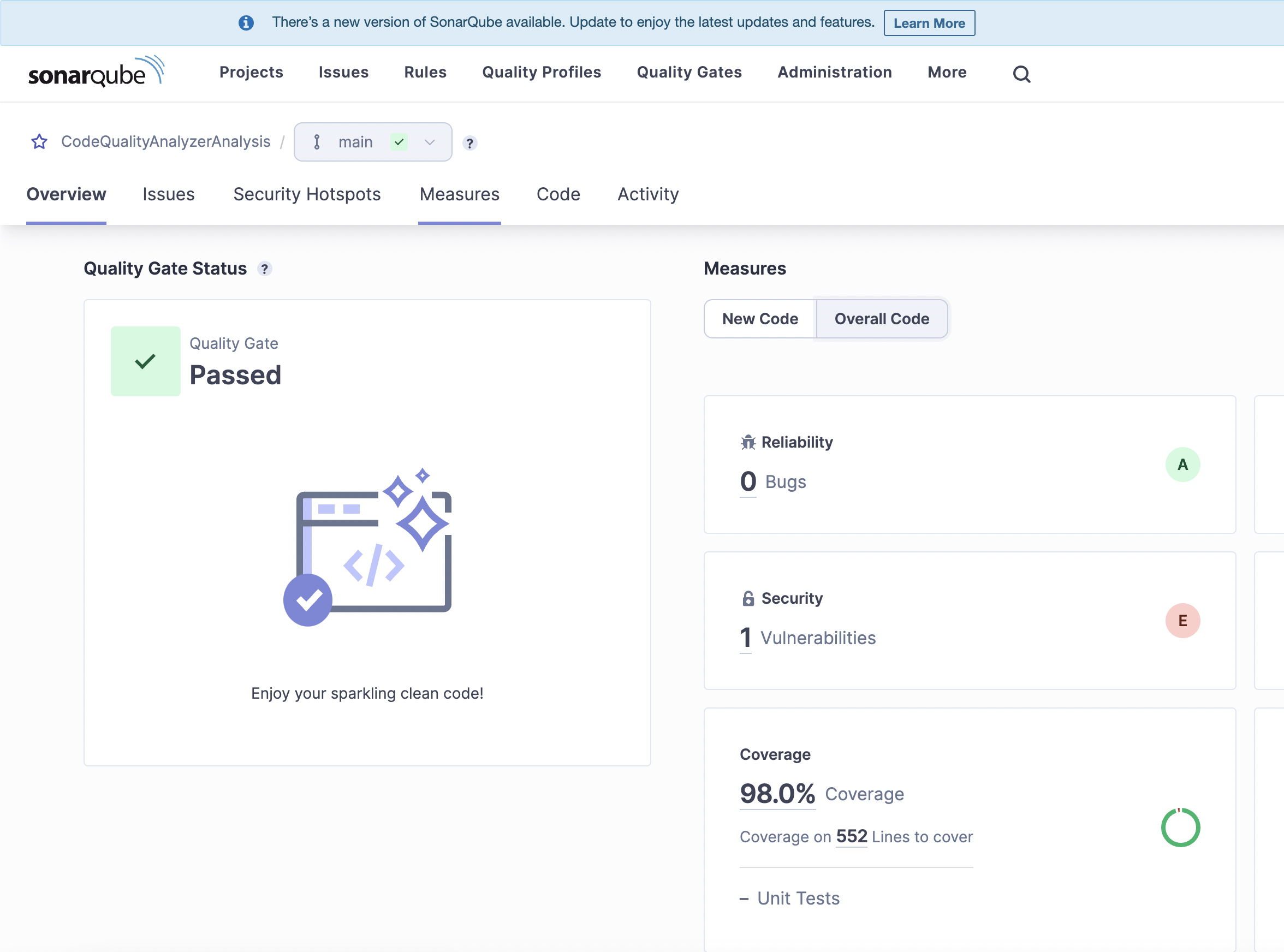Switch measures to Overall Code
Screen dimensions: 1284x952
coord(881,319)
